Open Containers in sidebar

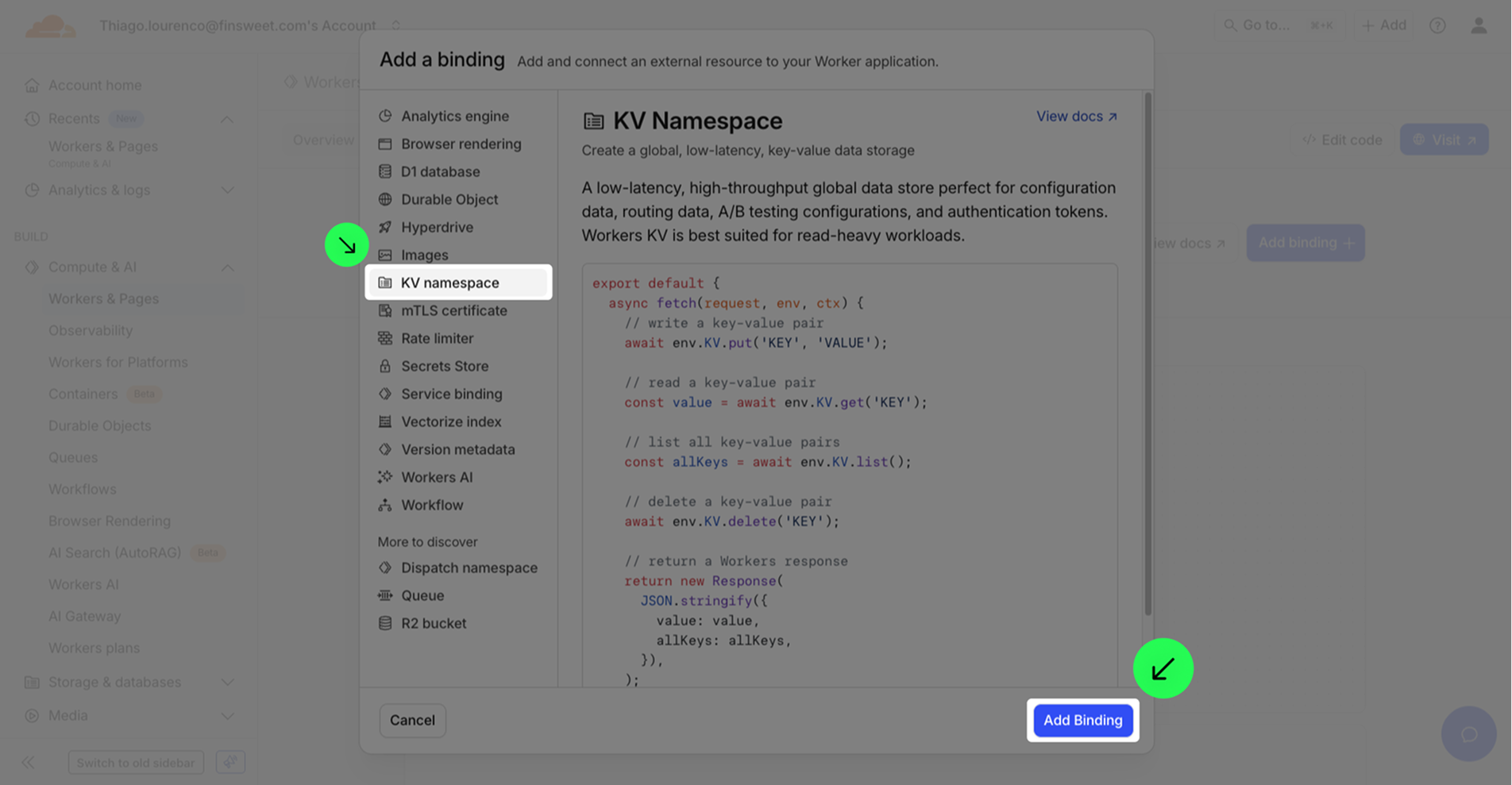coord(83,394)
